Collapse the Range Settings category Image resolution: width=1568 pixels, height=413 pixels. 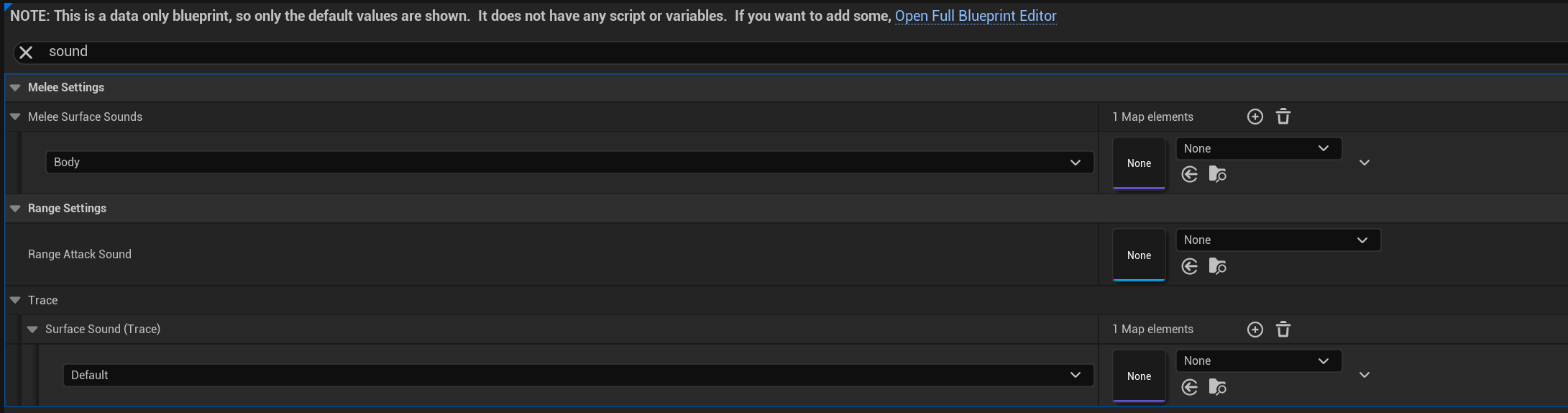(15, 209)
